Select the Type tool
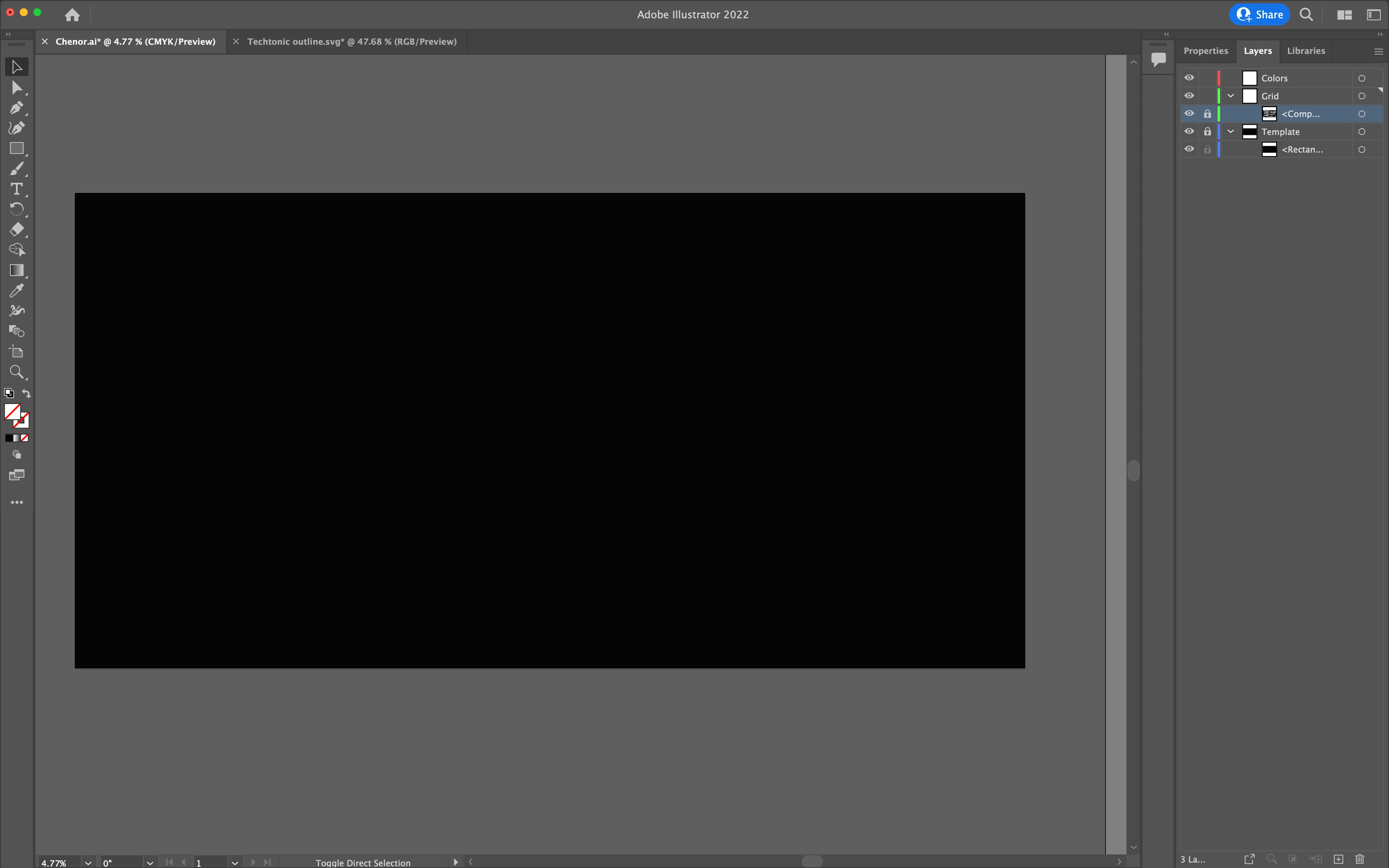Image resolution: width=1389 pixels, height=868 pixels. 16,189
